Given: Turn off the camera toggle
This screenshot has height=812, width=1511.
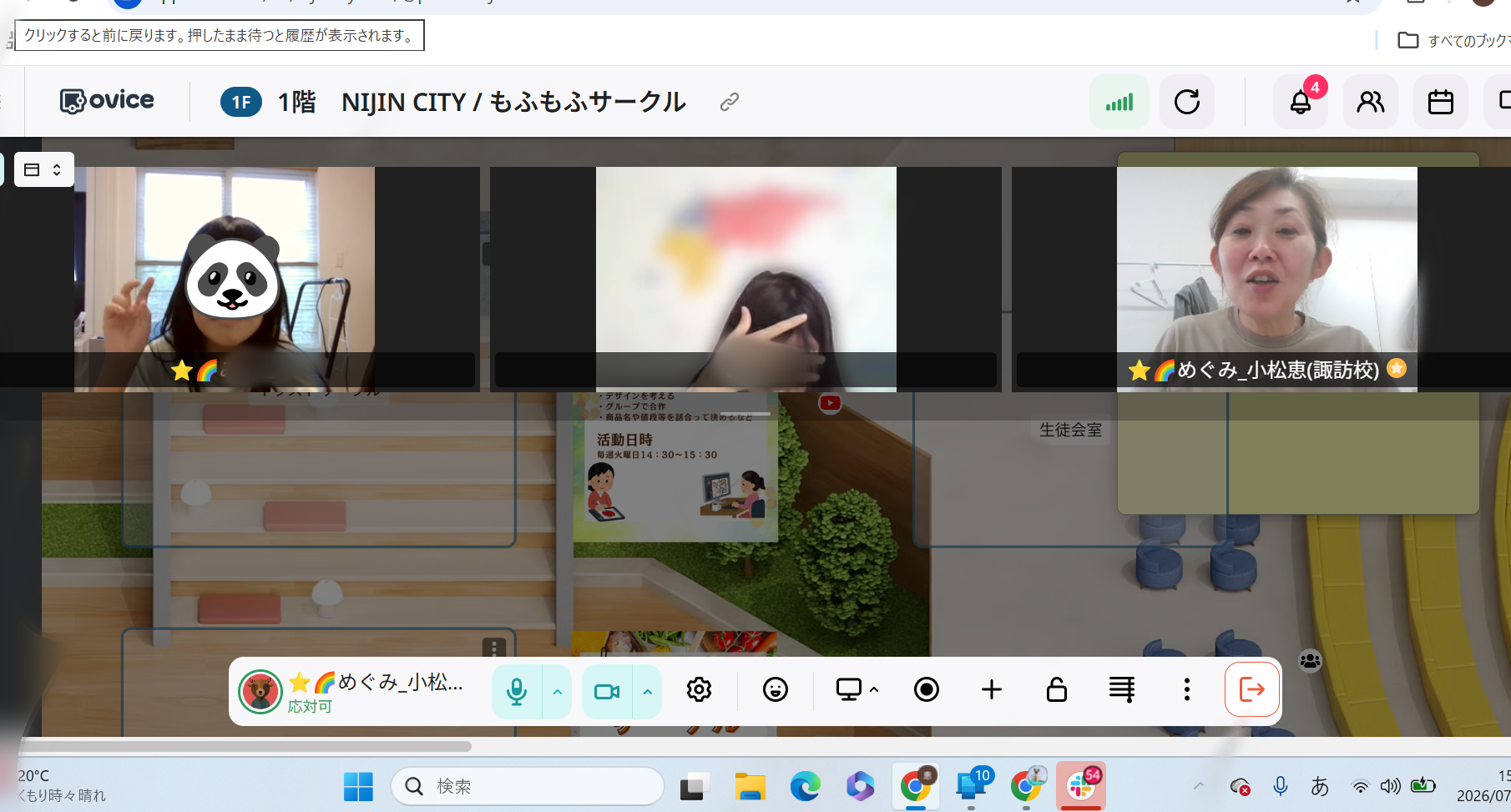Looking at the screenshot, I should 607,691.
